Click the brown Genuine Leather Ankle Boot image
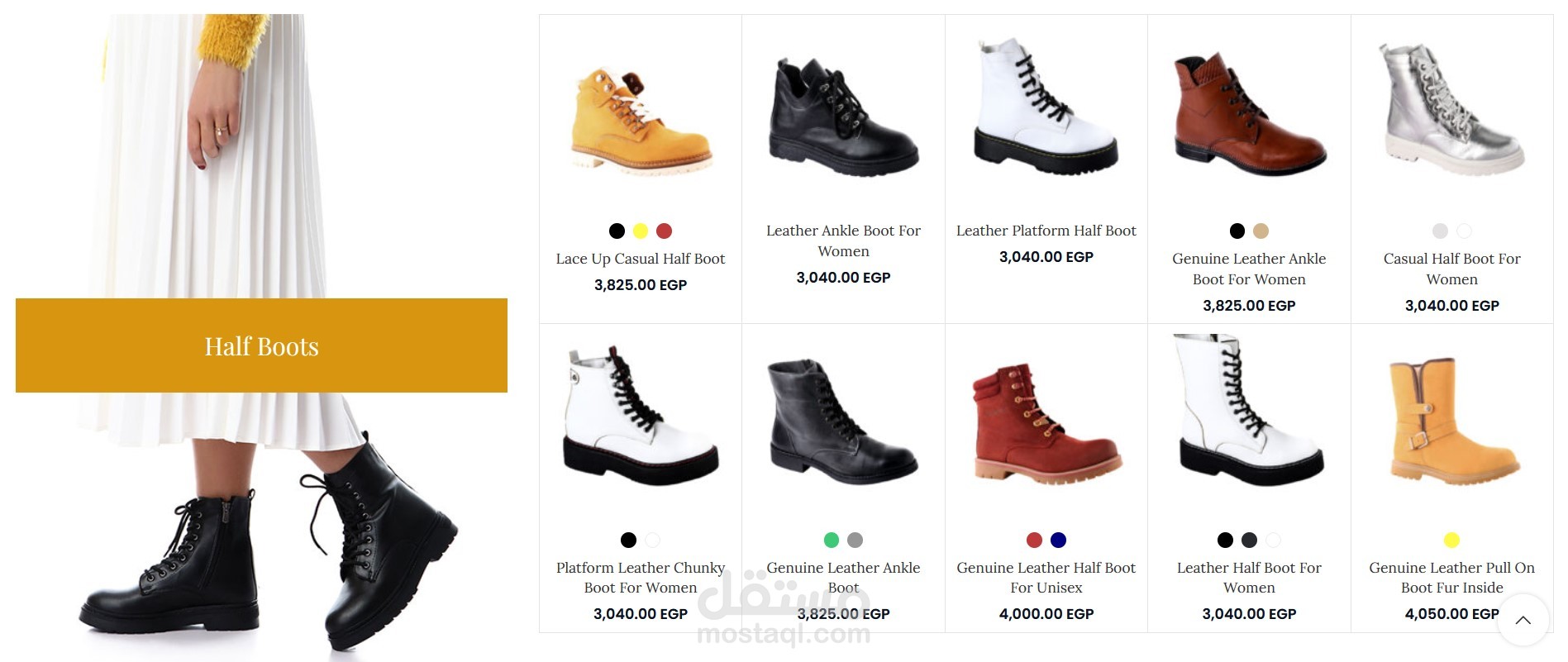 [x=1249, y=114]
